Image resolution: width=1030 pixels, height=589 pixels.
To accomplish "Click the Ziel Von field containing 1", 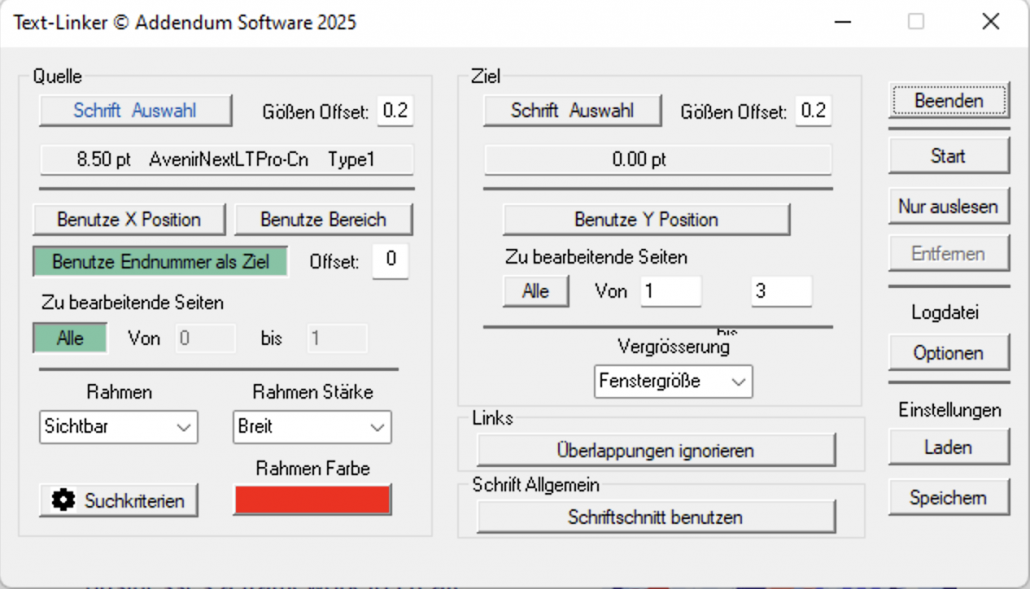I will click(x=671, y=291).
